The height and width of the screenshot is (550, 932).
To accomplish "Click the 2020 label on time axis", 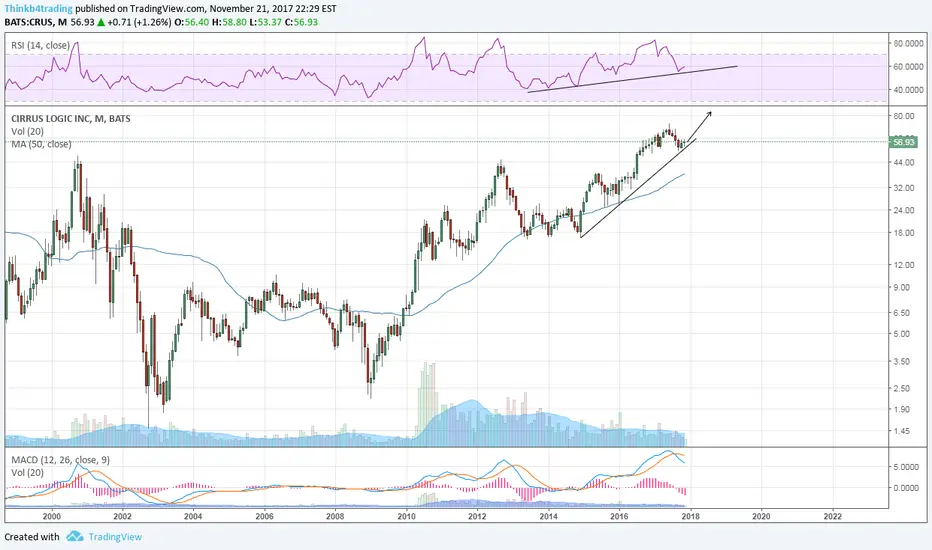I will pos(761,516).
